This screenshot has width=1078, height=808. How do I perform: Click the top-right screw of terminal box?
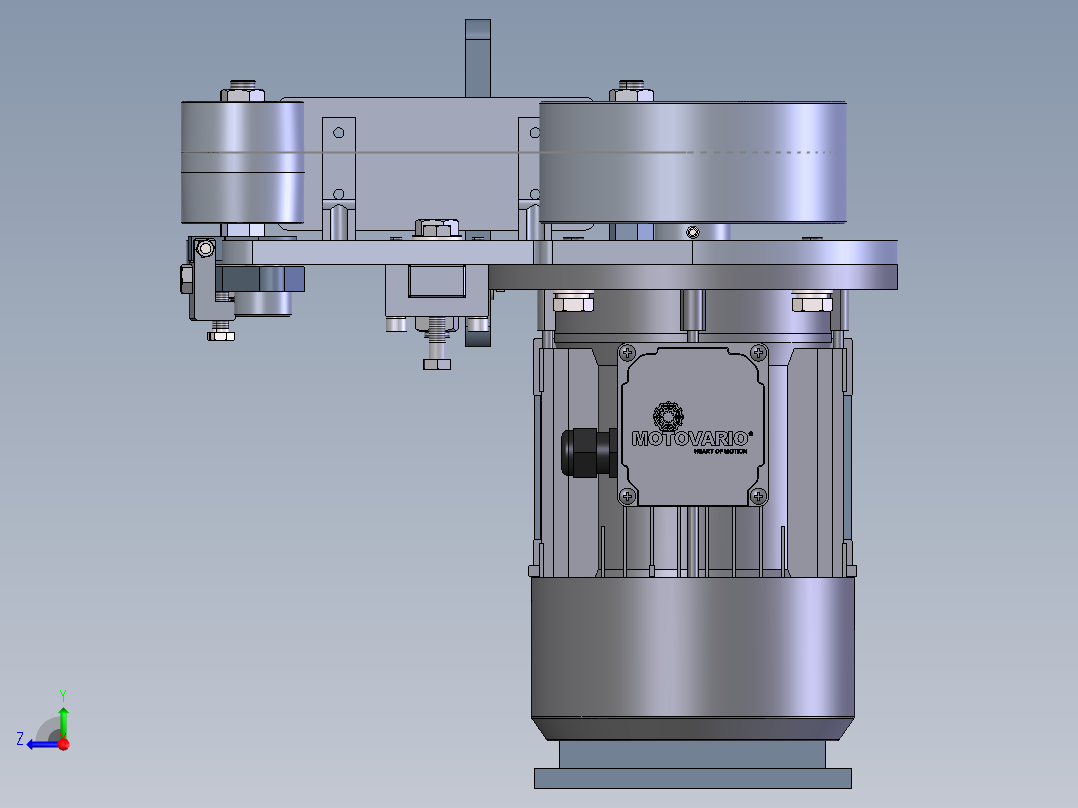[x=758, y=353]
